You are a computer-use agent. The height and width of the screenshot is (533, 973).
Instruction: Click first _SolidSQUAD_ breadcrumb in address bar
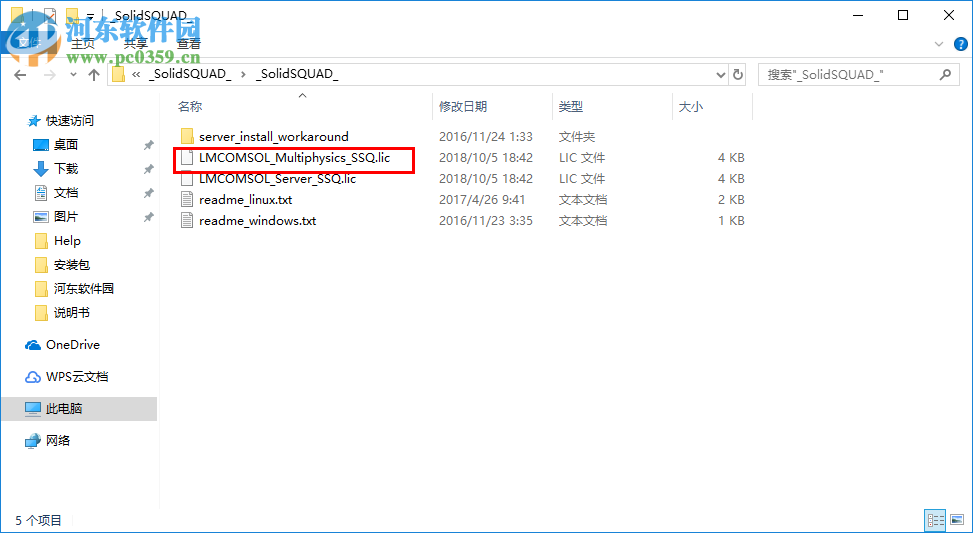[190, 74]
